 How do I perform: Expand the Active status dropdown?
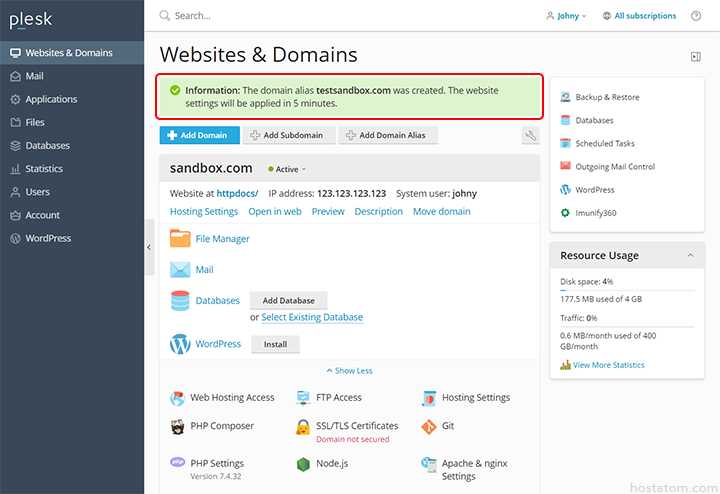(287, 169)
